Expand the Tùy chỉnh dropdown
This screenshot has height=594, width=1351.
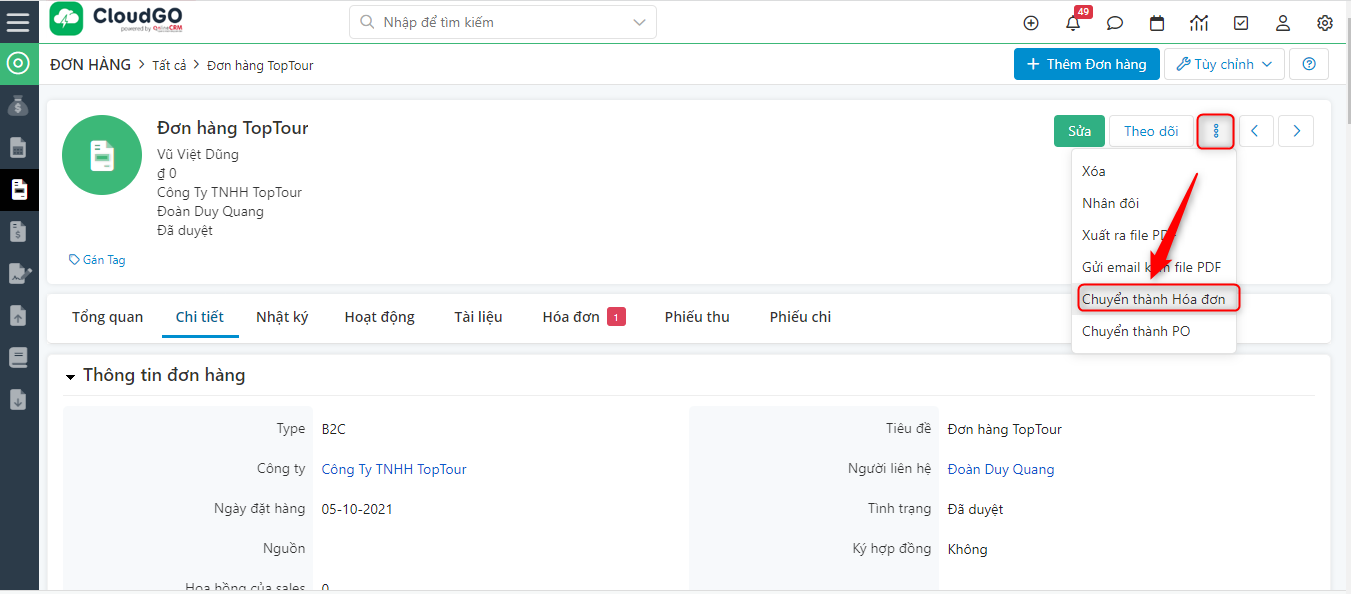(x=1224, y=64)
